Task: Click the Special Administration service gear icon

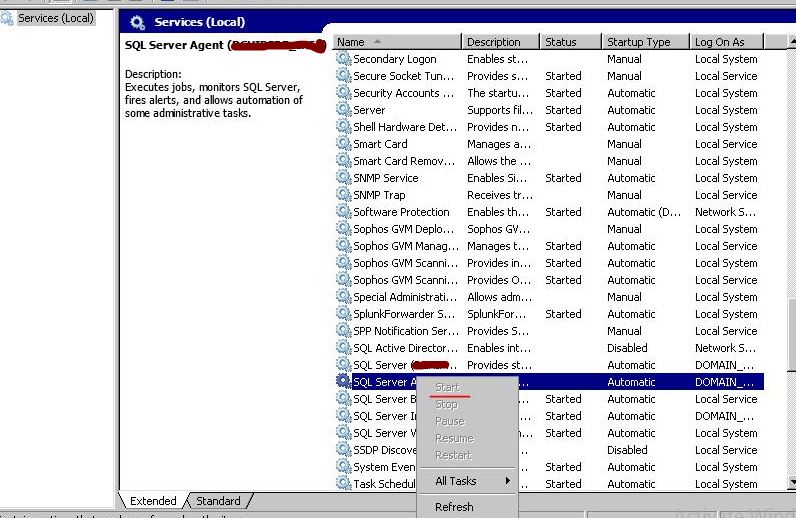Action: click(x=344, y=297)
